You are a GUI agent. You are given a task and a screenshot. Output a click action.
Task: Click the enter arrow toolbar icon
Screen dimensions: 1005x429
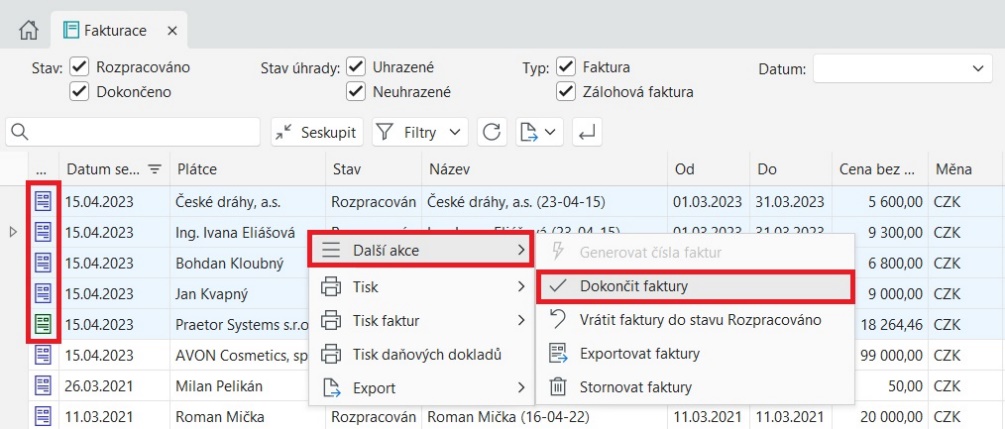(587, 131)
